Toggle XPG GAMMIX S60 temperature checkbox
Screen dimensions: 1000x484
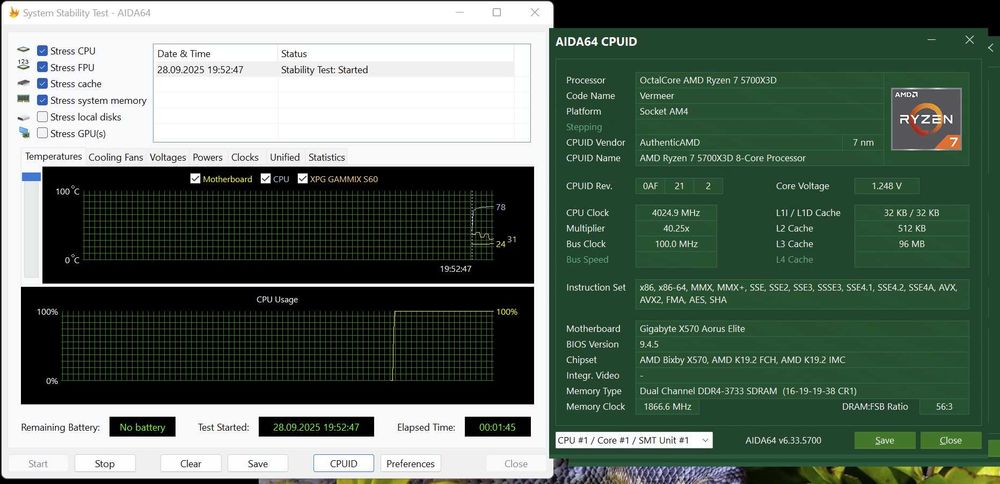[x=302, y=179]
